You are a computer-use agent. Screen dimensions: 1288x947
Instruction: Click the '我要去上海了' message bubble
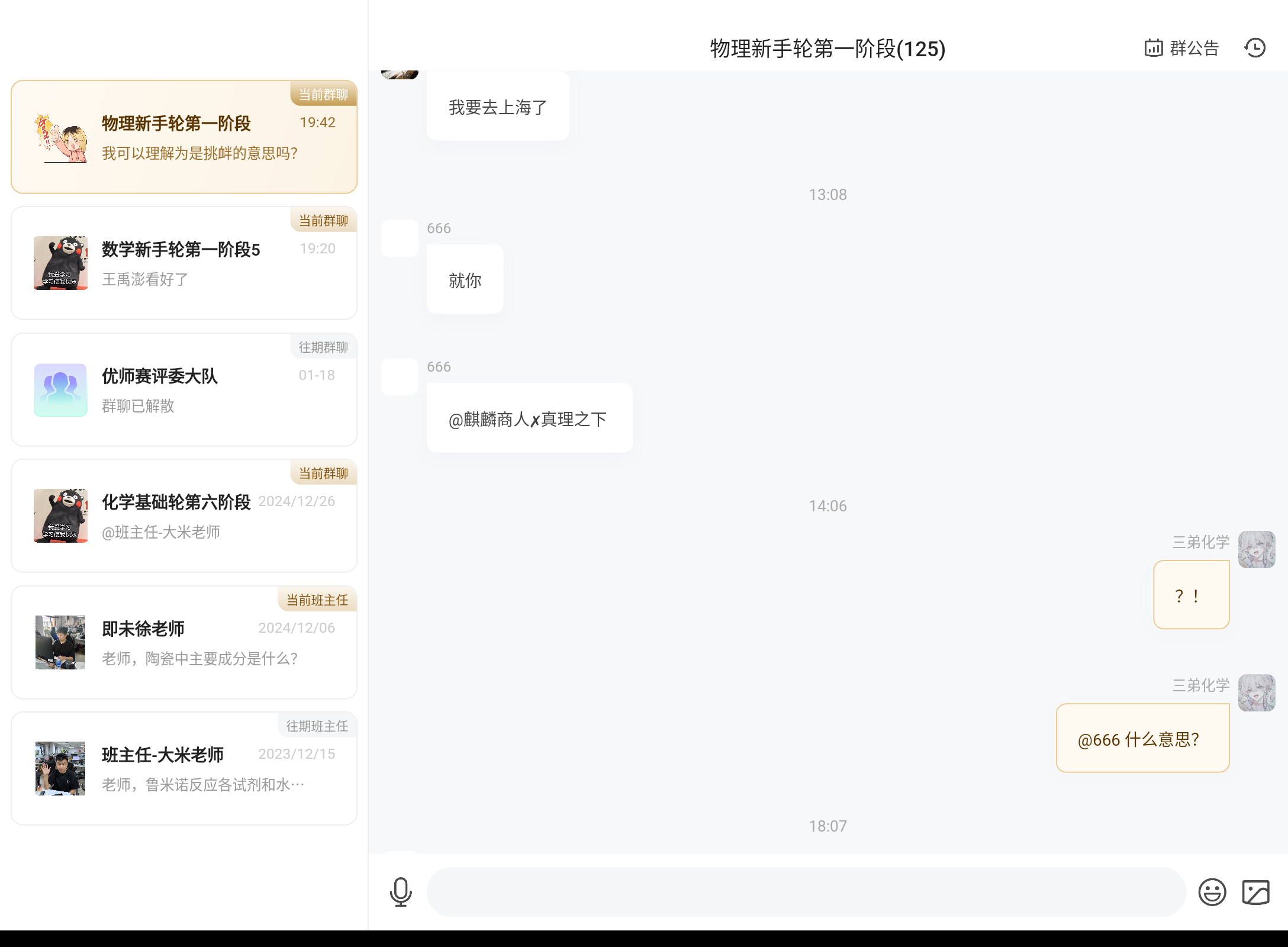pos(498,107)
